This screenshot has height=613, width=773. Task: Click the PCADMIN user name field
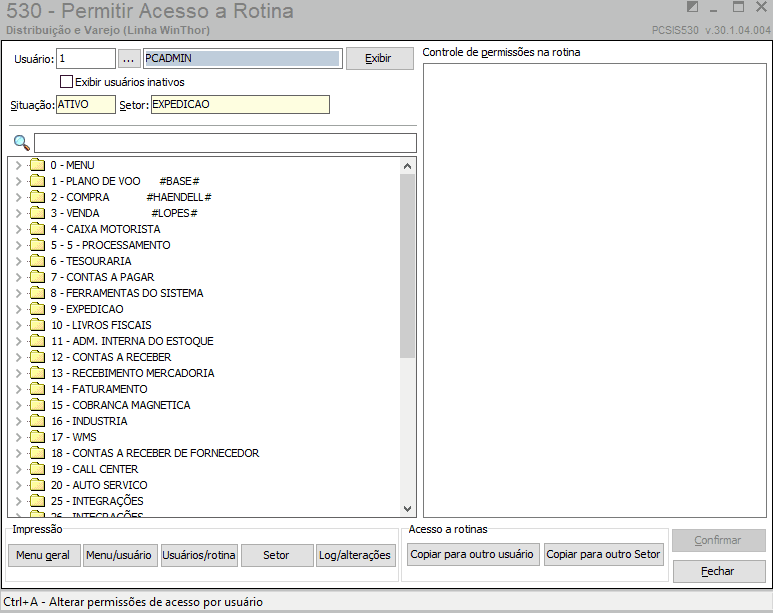[242, 58]
